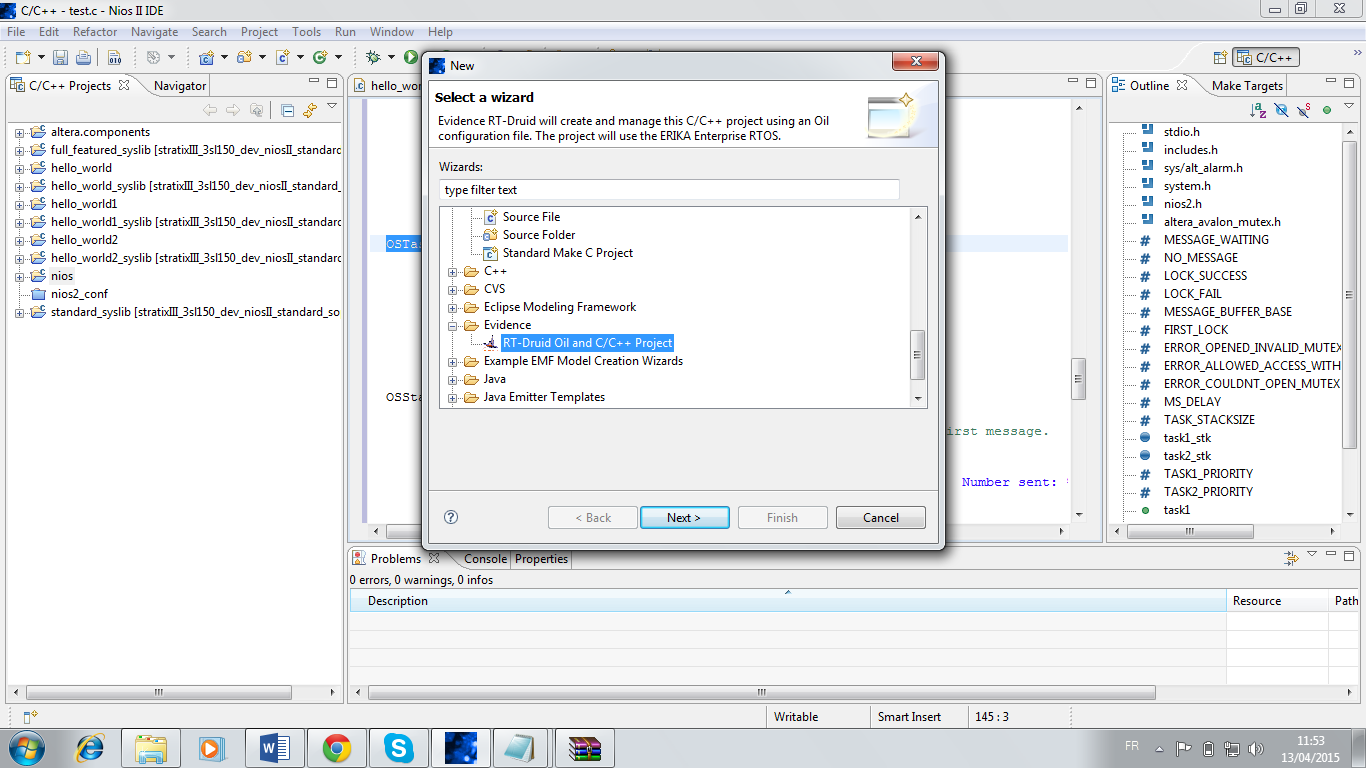
Task: Click the New Class toolbar icon
Action: point(321,57)
